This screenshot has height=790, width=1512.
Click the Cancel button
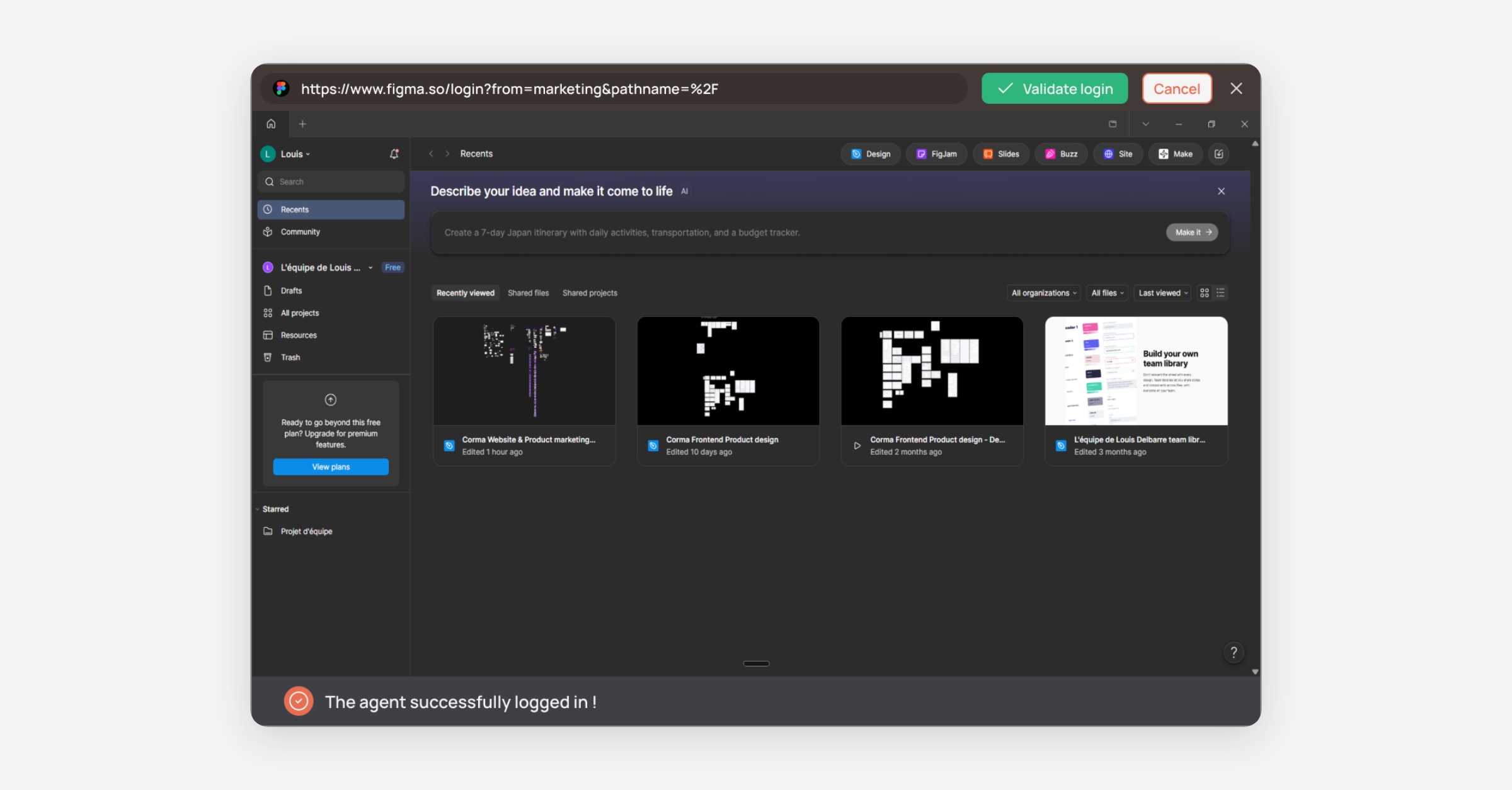1177,89
